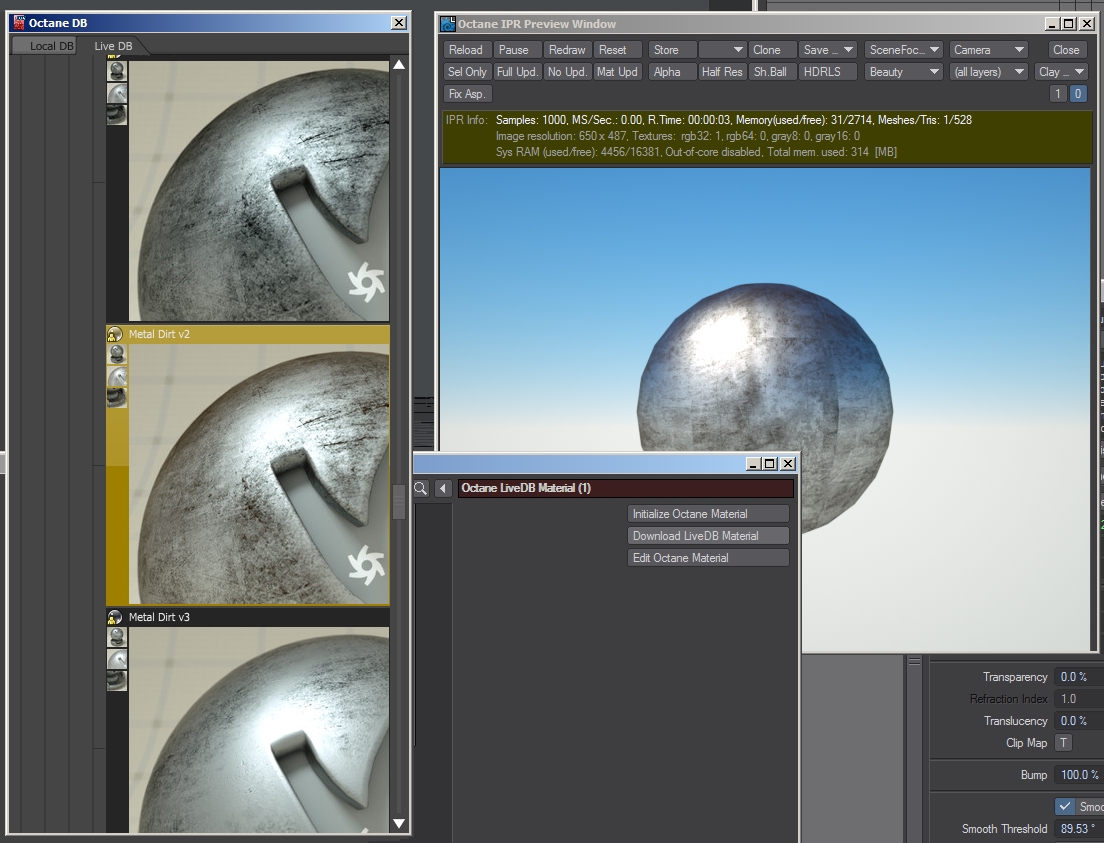Switch to the Live DB tab
Screen dimensions: 1104x843
tap(113, 46)
